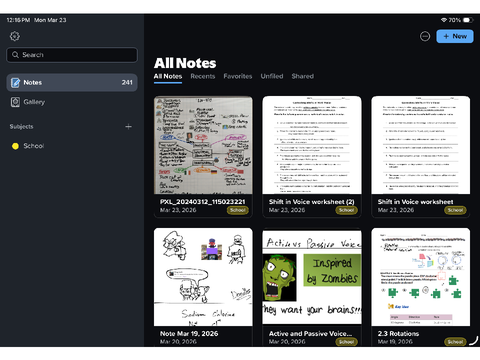Switch to the Recents tab
This screenshot has width=480, height=360.
click(x=203, y=76)
